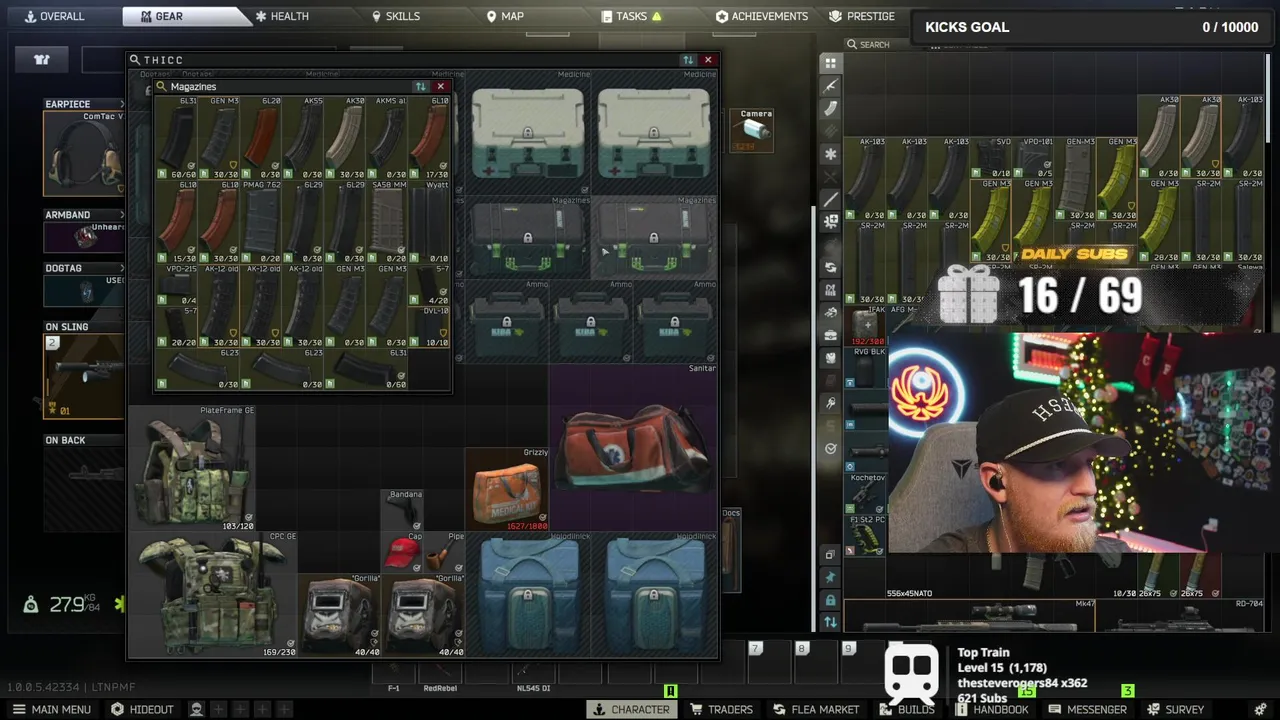Click the Dogtag slot item
Screen dimensions: 1280x720
click(x=85, y=291)
